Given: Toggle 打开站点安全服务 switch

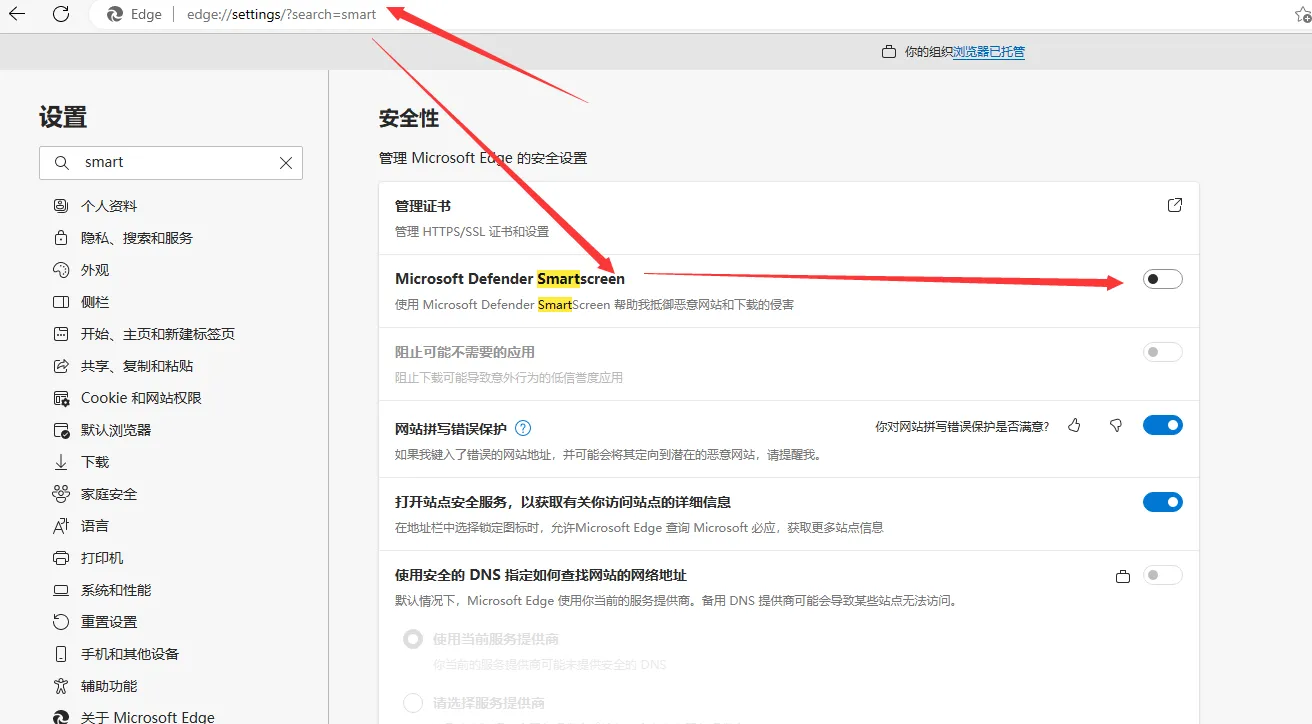Looking at the screenshot, I should click(1163, 502).
